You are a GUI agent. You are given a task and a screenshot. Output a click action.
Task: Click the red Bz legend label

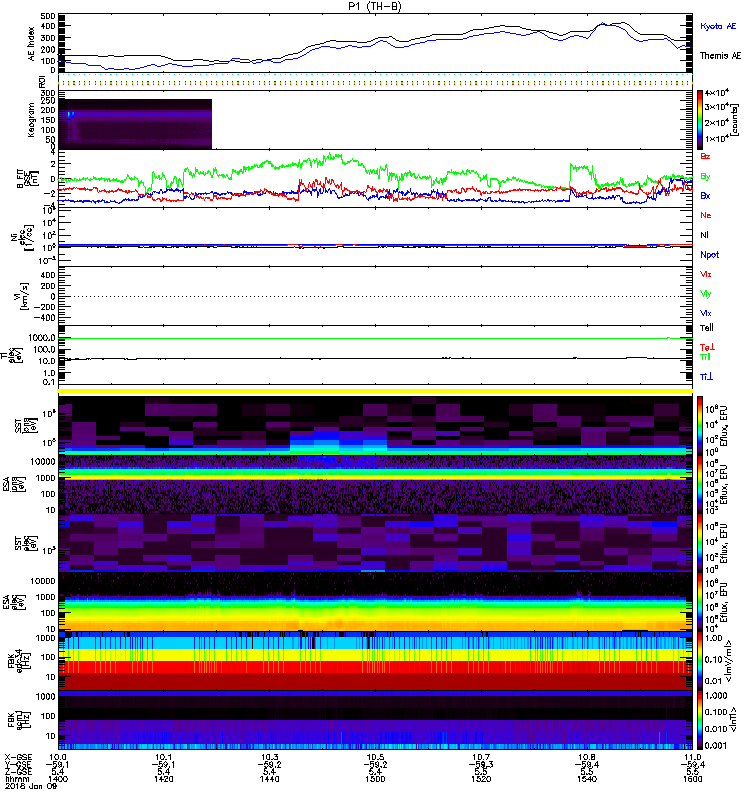click(705, 156)
